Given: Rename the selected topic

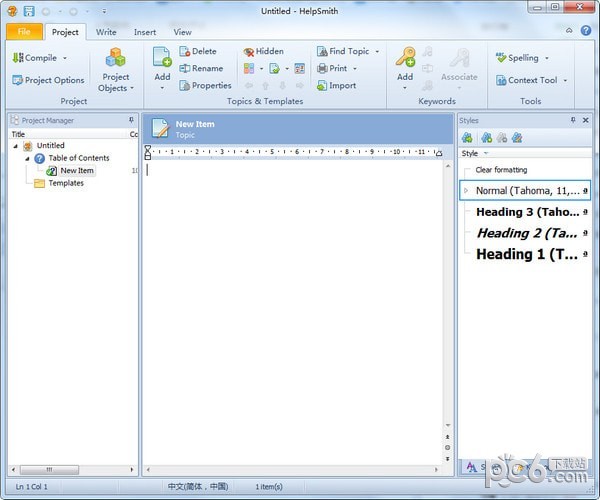Looking at the screenshot, I should point(201,68).
